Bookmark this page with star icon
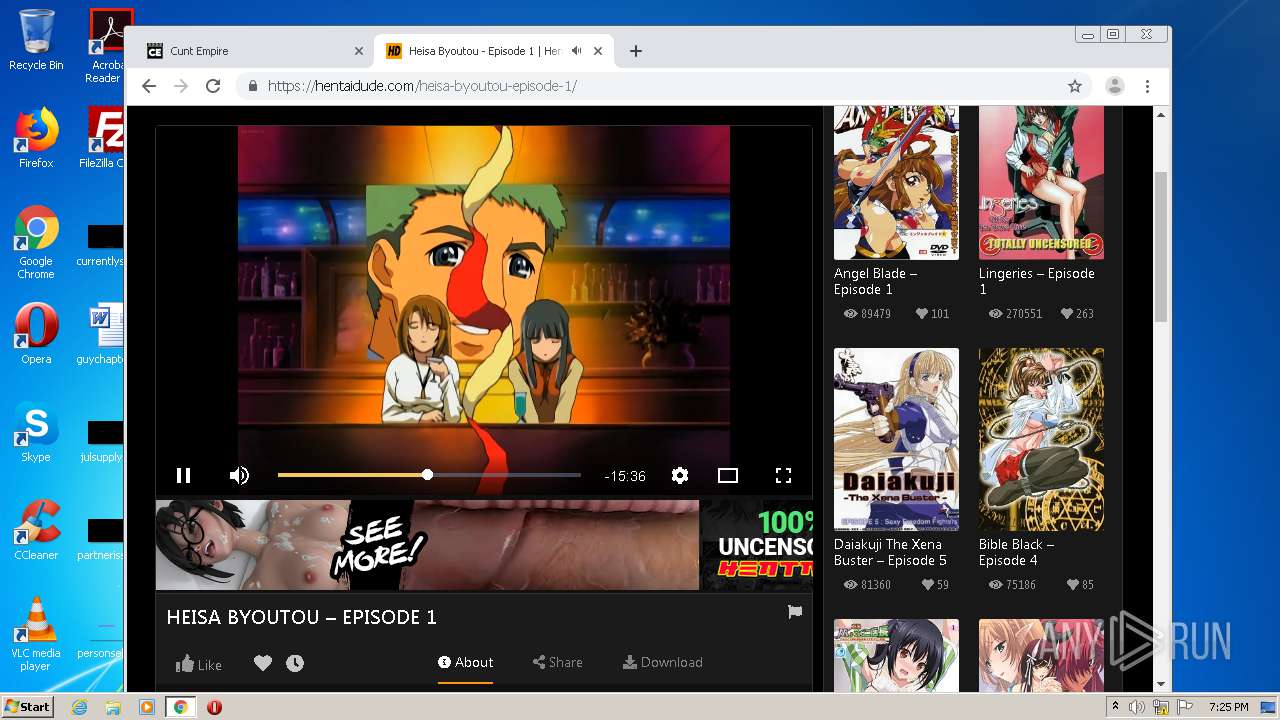This screenshot has height=720, width=1280. pyautogui.click(x=1075, y=86)
